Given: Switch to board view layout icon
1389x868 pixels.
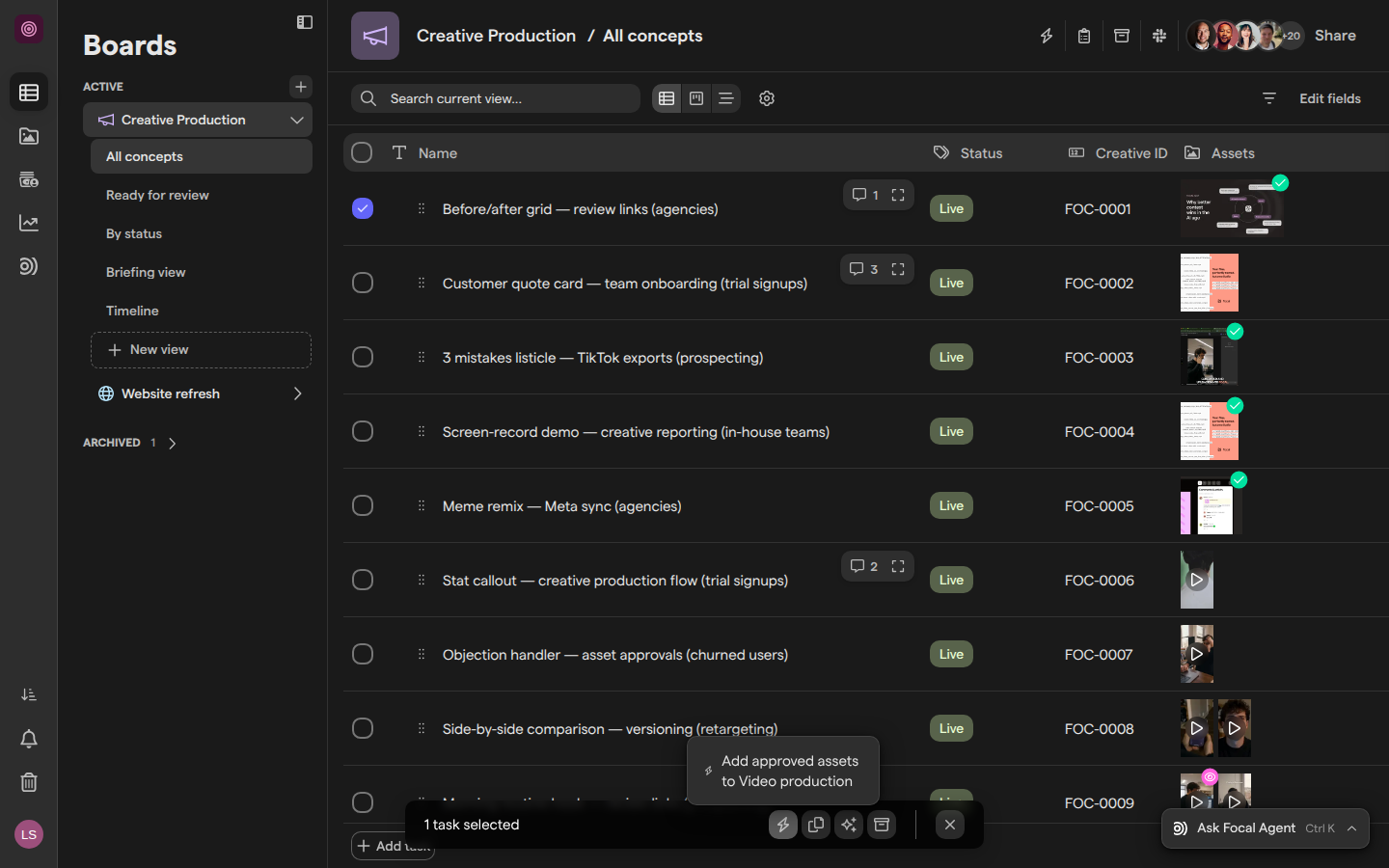Looking at the screenshot, I should point(696,98).
